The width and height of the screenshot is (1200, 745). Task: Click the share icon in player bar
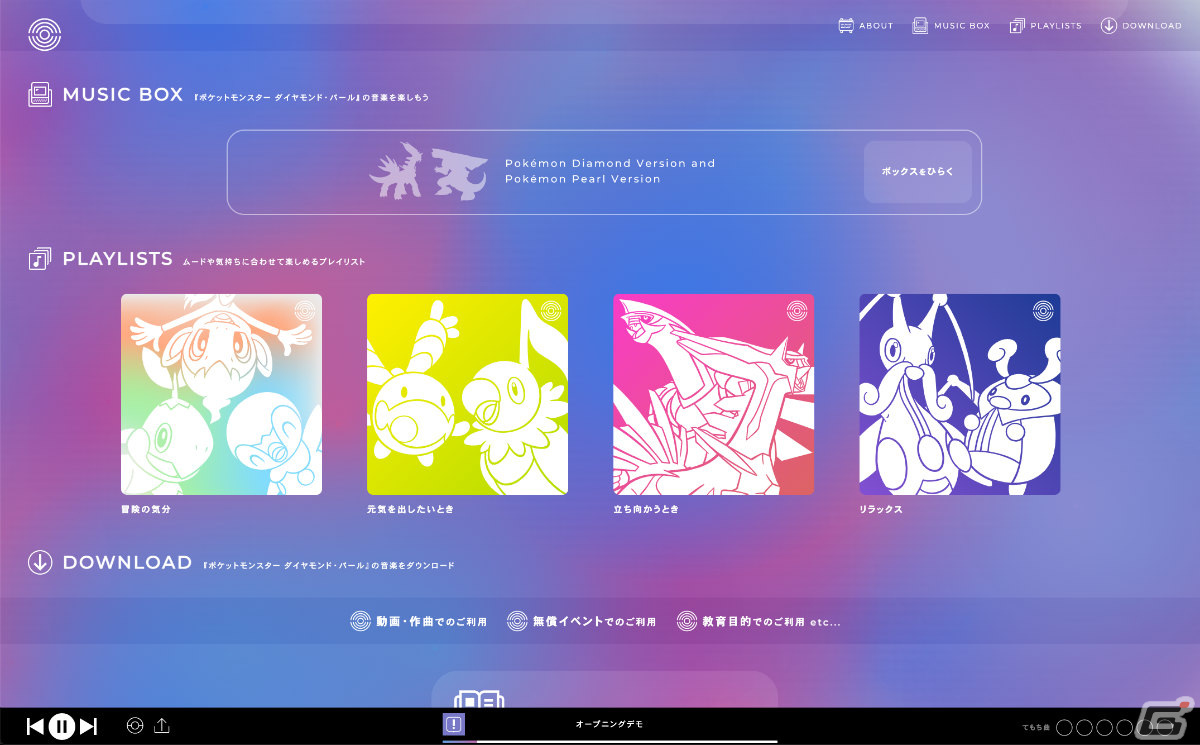[162, 726]
